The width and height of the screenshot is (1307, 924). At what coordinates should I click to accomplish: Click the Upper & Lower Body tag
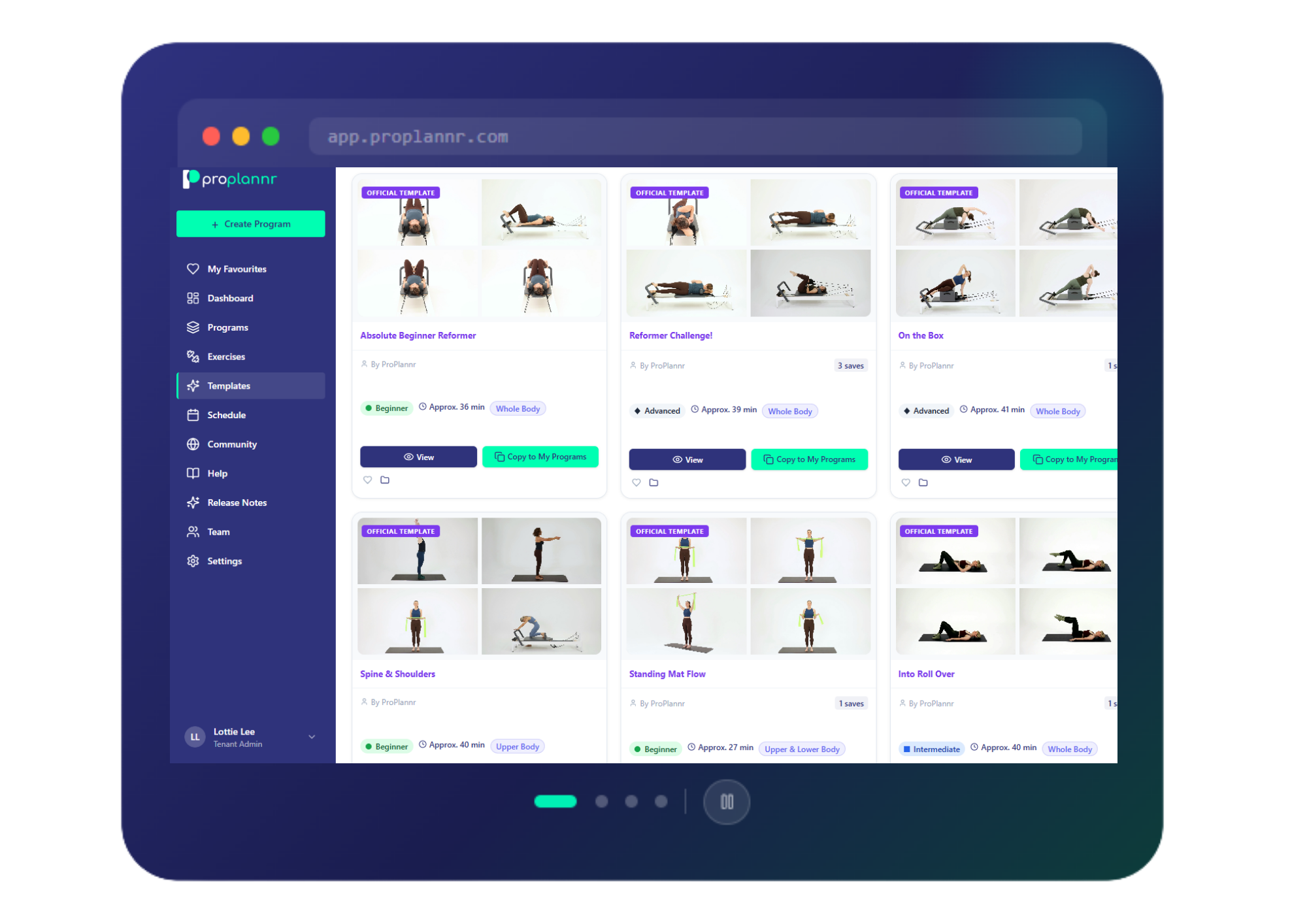(802, 749)
